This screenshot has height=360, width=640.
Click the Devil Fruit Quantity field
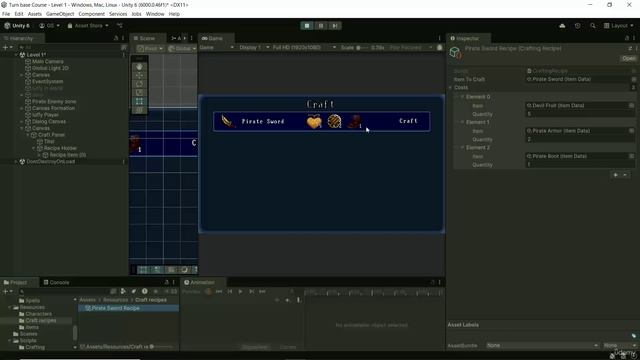pos(580,114)
